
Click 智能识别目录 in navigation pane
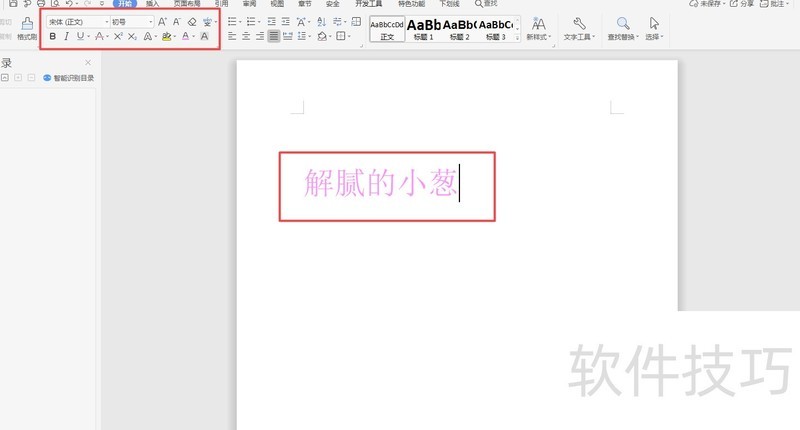coord(68,78)
